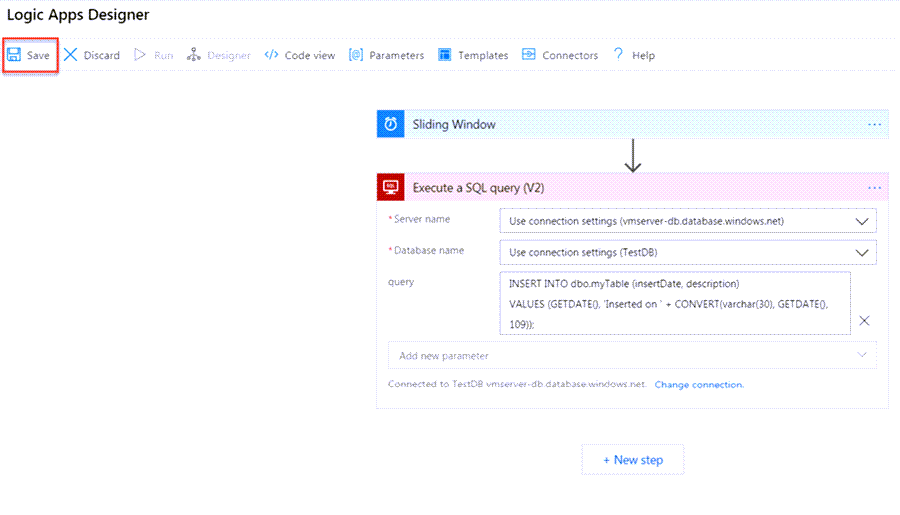Screen dimensions: 900x515
Task: Open the Server name dropdown
Action: point(862,220)
